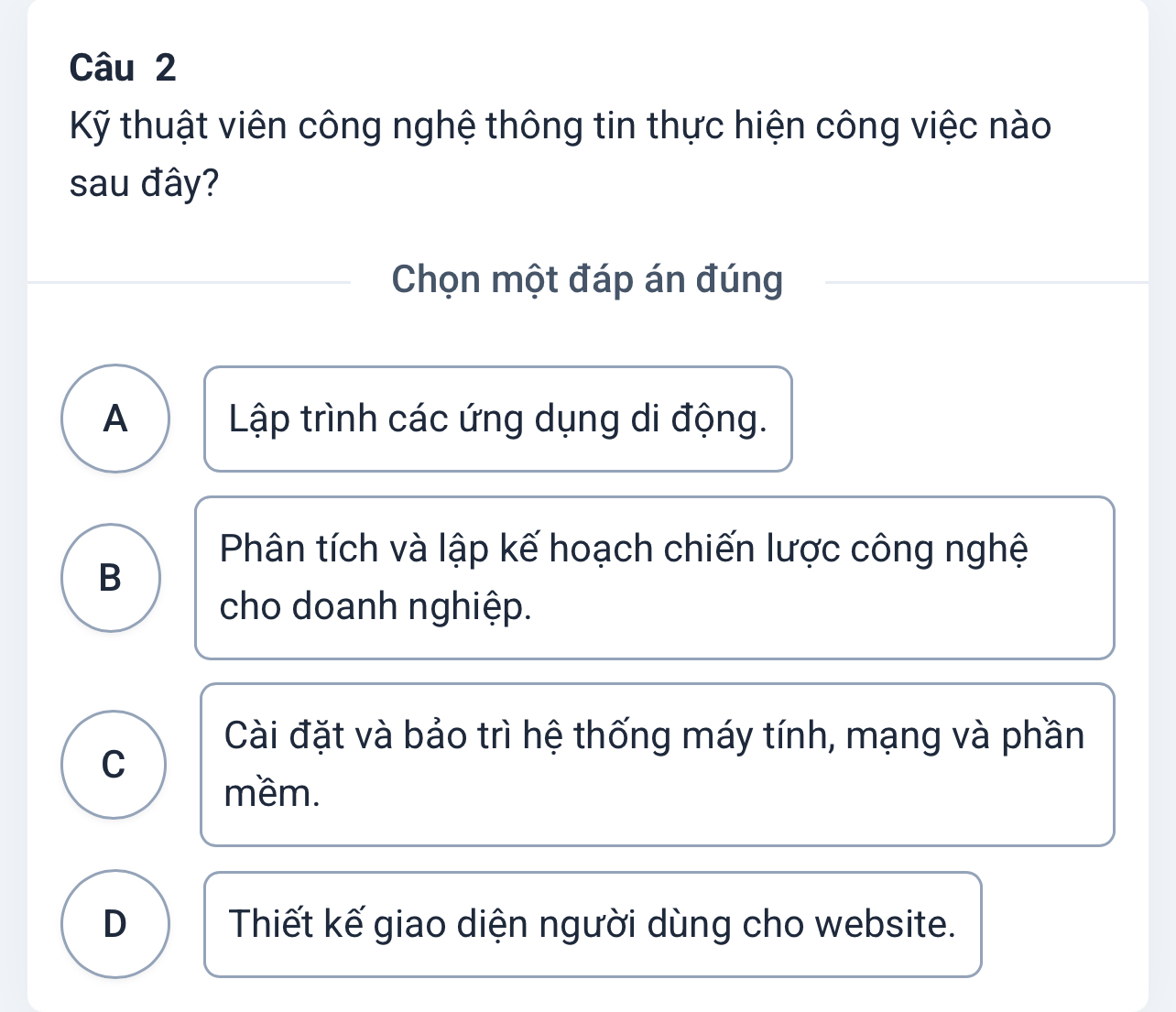Viewport: 1176px width, 1012px height.
Task: Mark the circle labeled D
Action: 115,924
